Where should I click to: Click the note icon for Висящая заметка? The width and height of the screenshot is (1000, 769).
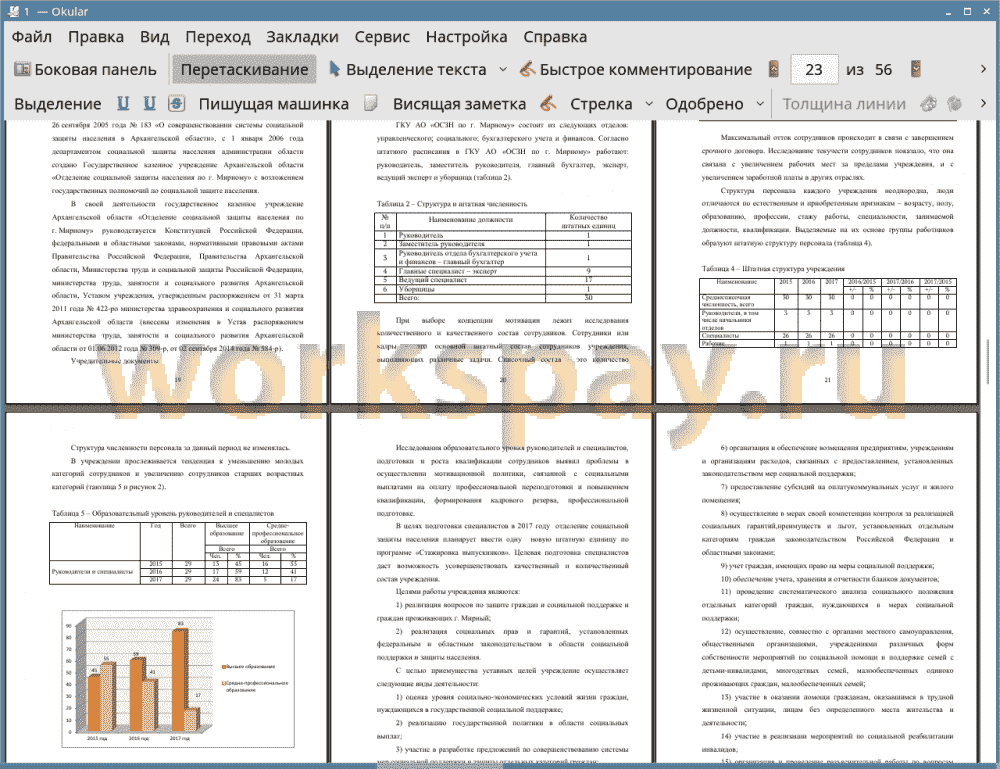pos(371,103)
